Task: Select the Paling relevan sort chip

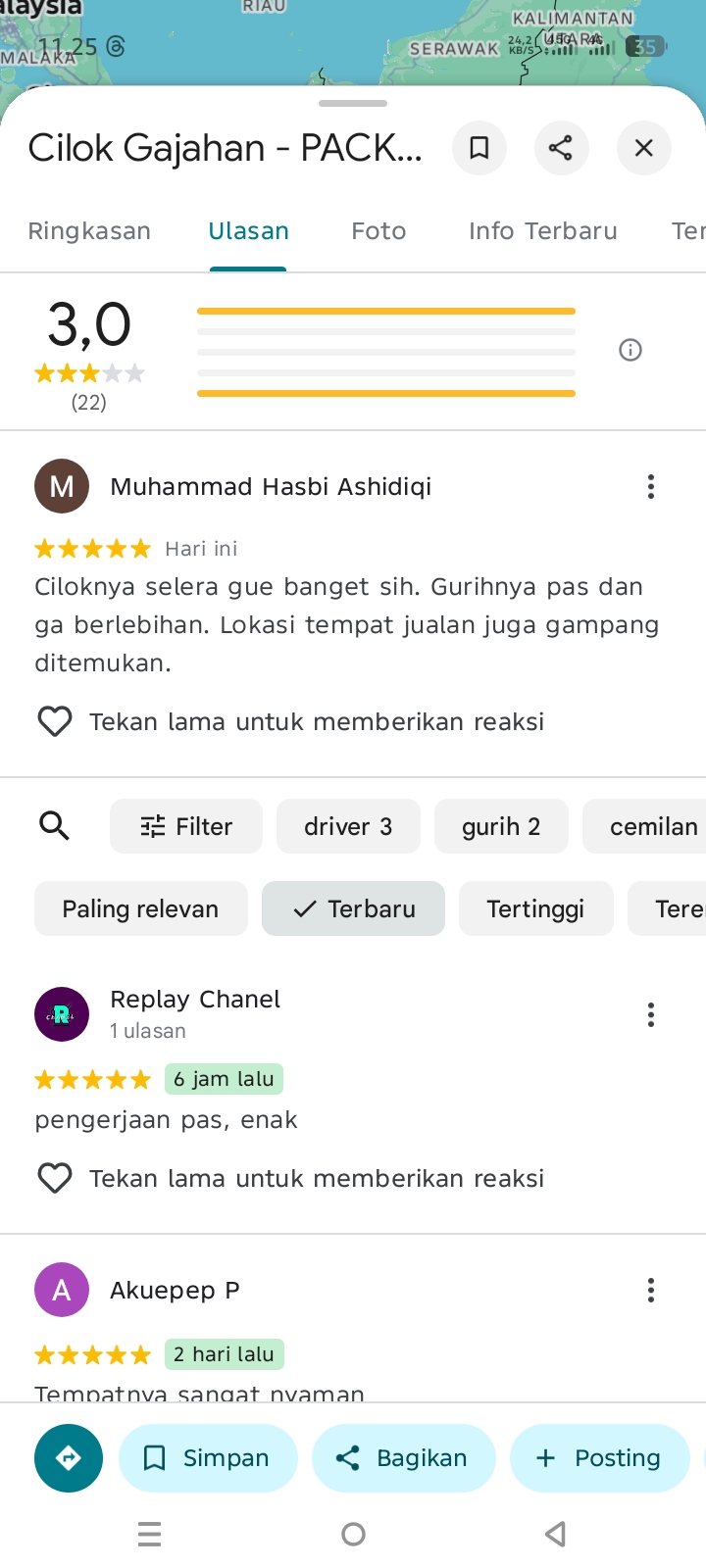Action: pos(141,908)
